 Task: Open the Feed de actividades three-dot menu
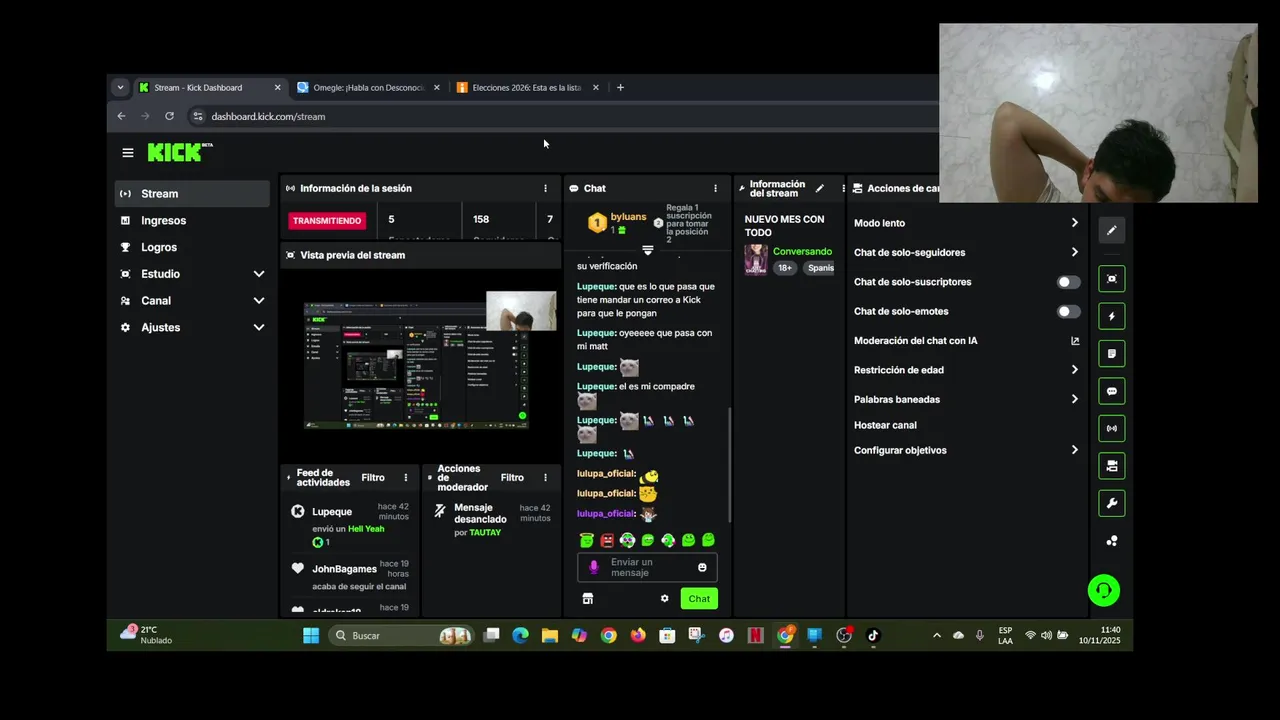pyautogui.click(x=405, y=478)
